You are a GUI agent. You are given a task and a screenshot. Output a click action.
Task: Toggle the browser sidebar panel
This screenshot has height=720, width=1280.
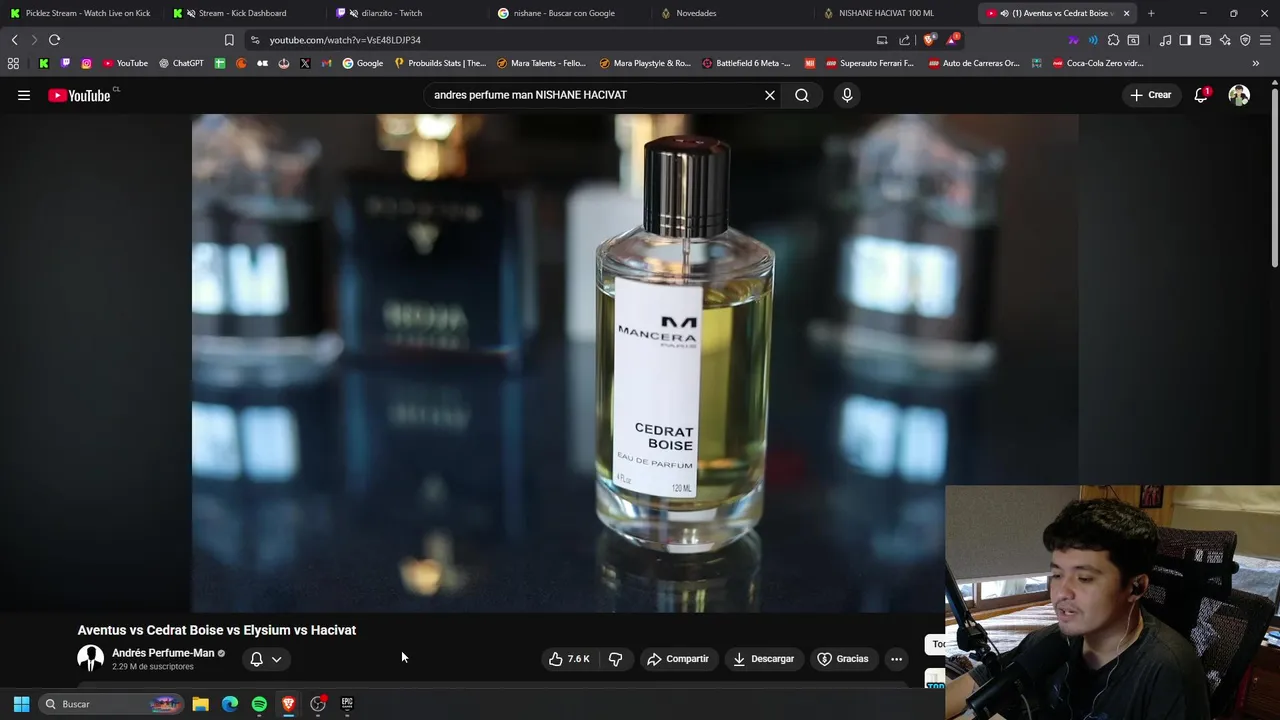point(1185,40)
